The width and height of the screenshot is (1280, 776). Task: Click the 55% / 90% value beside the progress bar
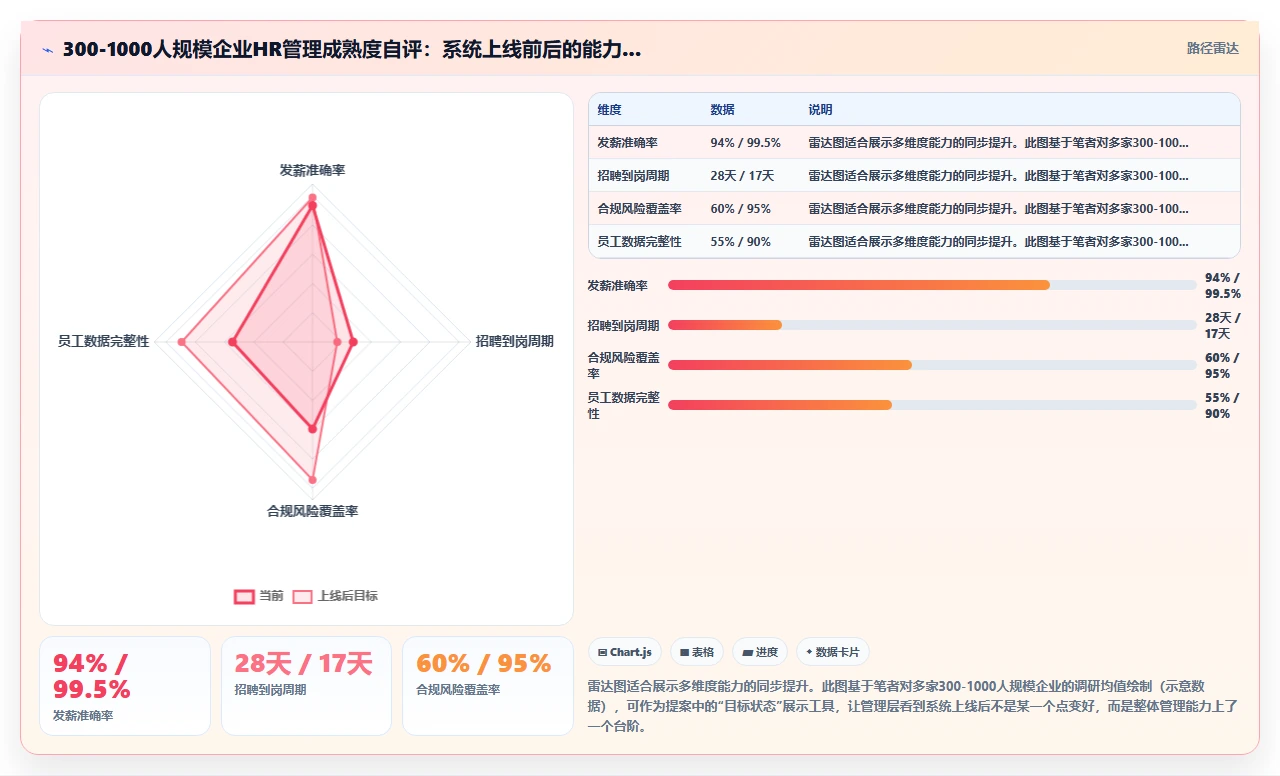click(1223, 405)
